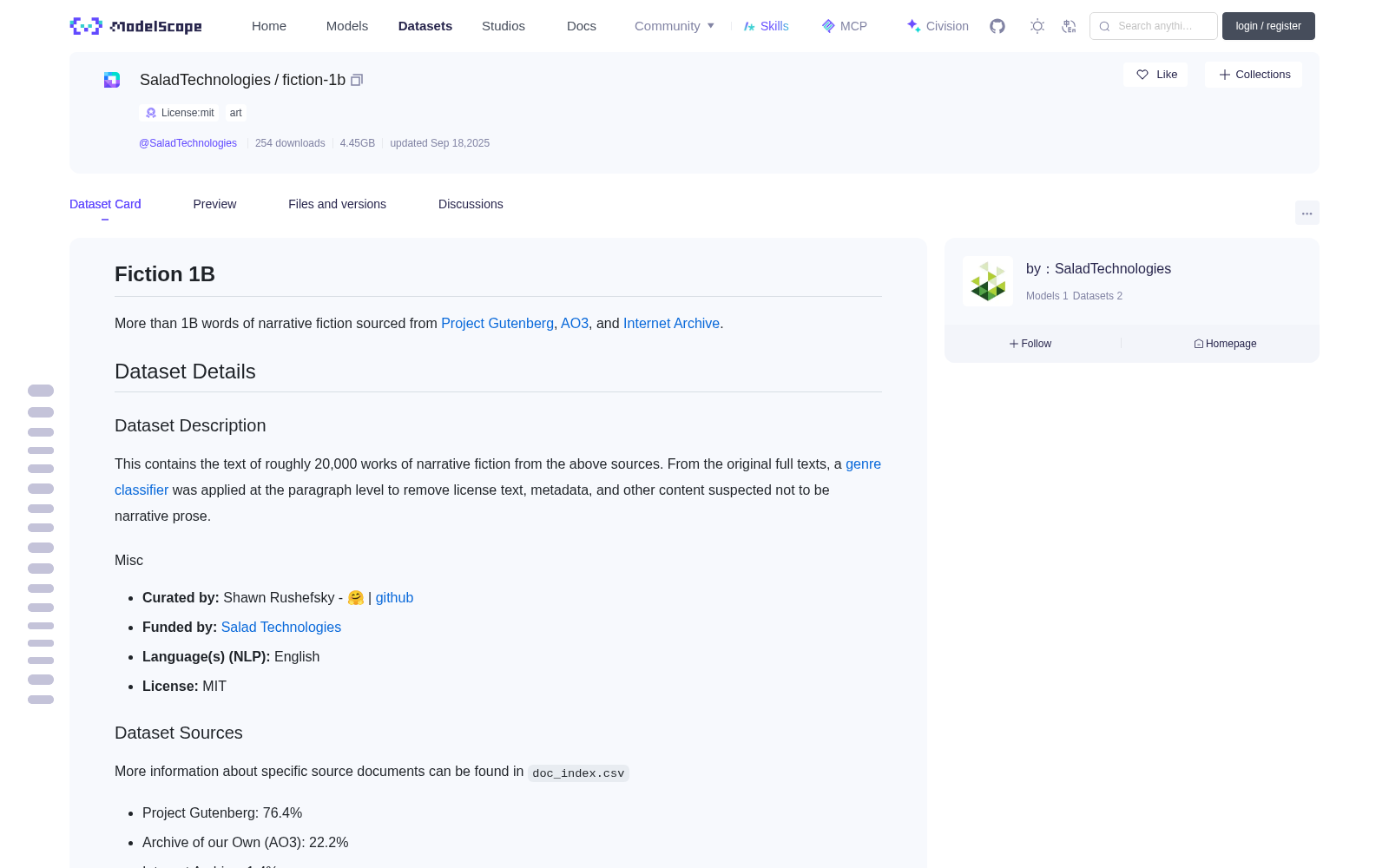Click "Datasets 2" under SaladTechnologies
The height and width of the screenshot is (868, 1389).
click(x=1097, y=296)
